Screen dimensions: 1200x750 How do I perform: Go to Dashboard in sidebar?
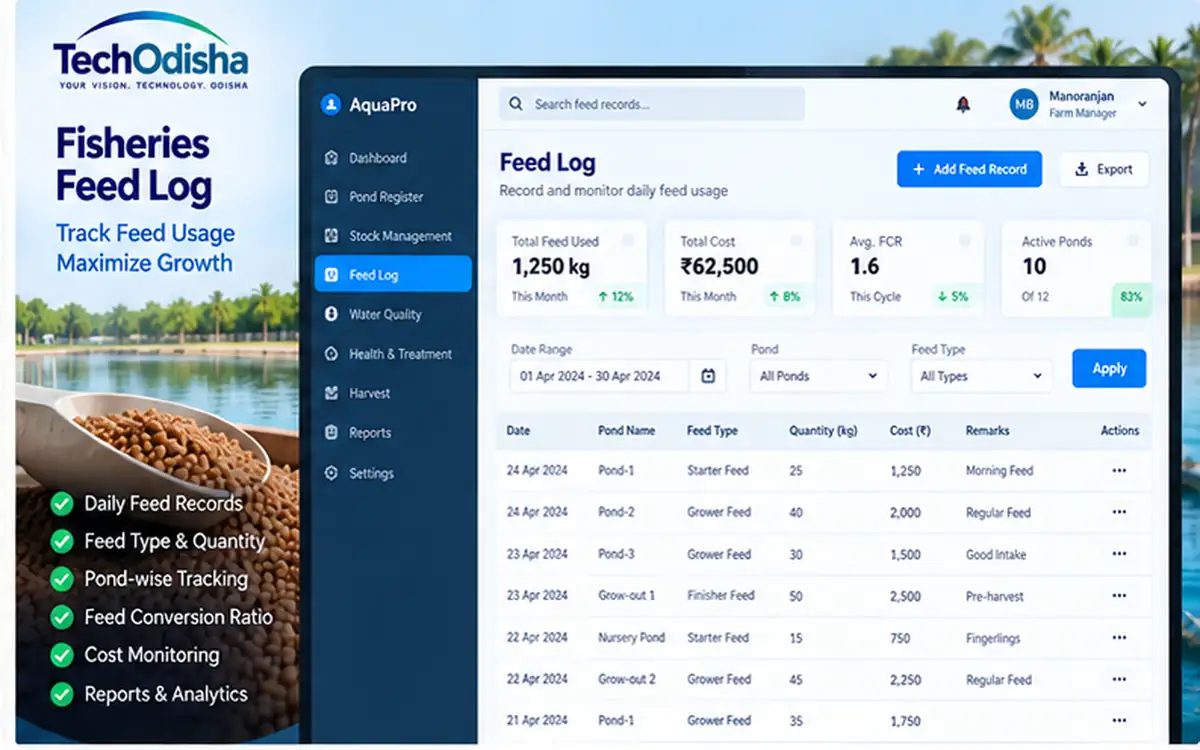pyautogui.click(x=378, y=158)
